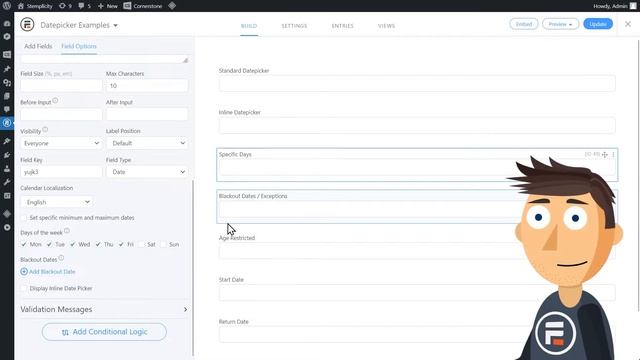Click info icon next to Blackout Dates label
Viewport: 640px width, 360px height.
61,258
